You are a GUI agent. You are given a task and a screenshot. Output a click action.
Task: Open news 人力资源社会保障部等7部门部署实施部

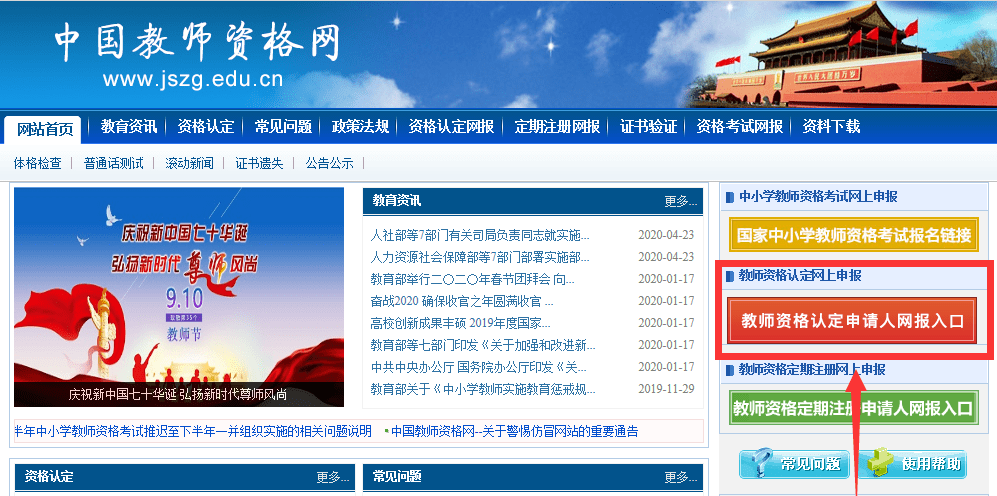coord(480,257)
